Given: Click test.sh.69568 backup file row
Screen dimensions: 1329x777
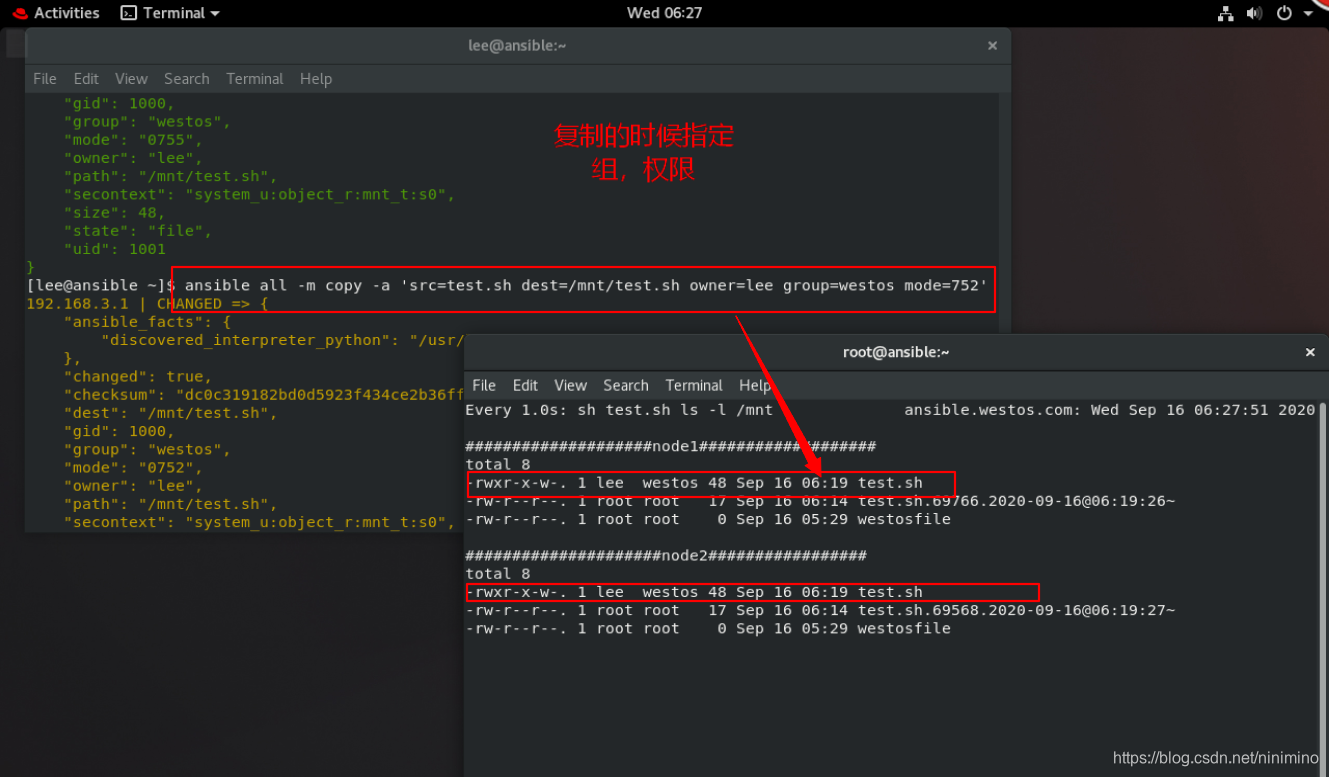Looking at the screenshot, I should click(x=820, y=610).
